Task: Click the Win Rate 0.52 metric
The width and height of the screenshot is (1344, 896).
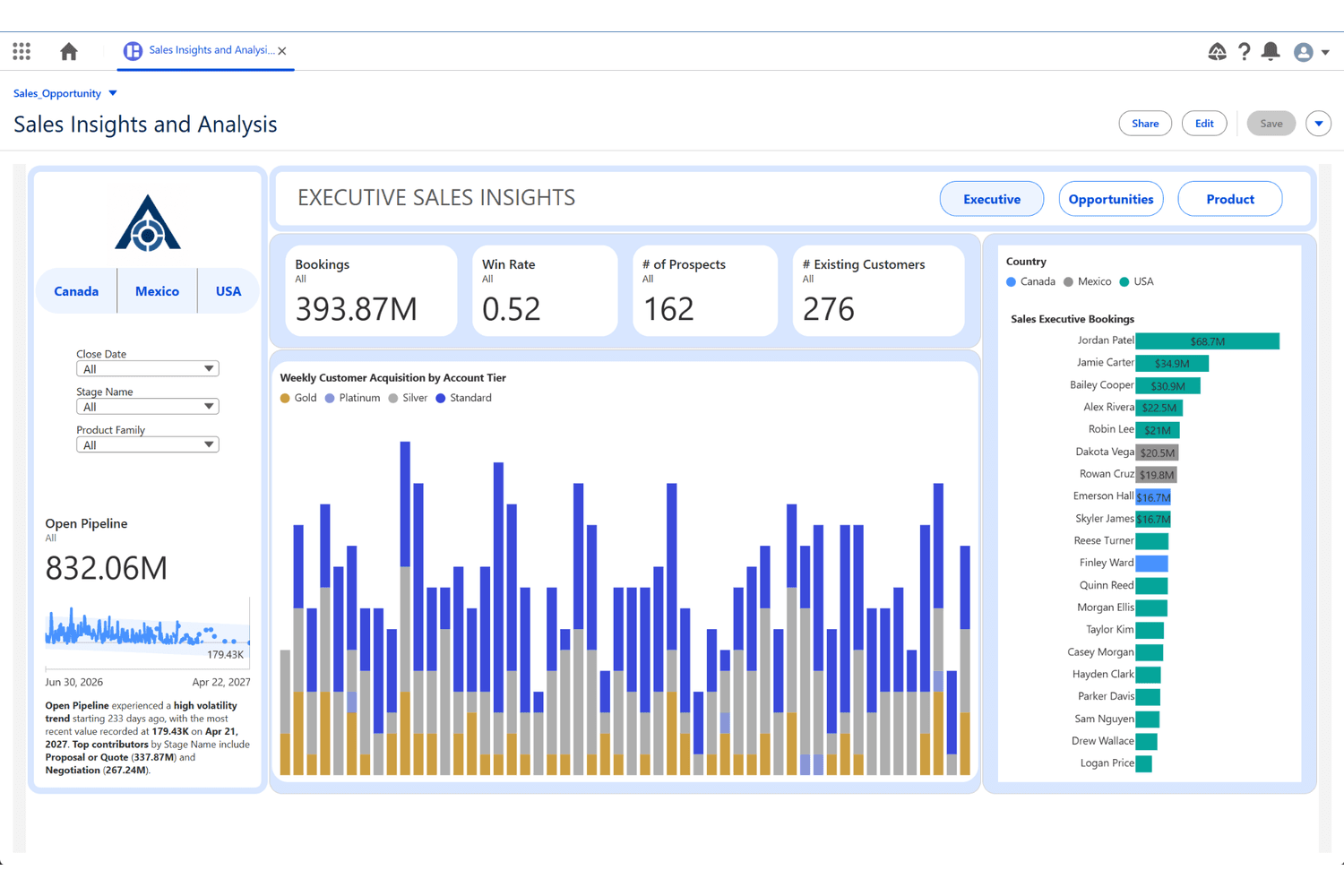Action: [x=545, y=291]
